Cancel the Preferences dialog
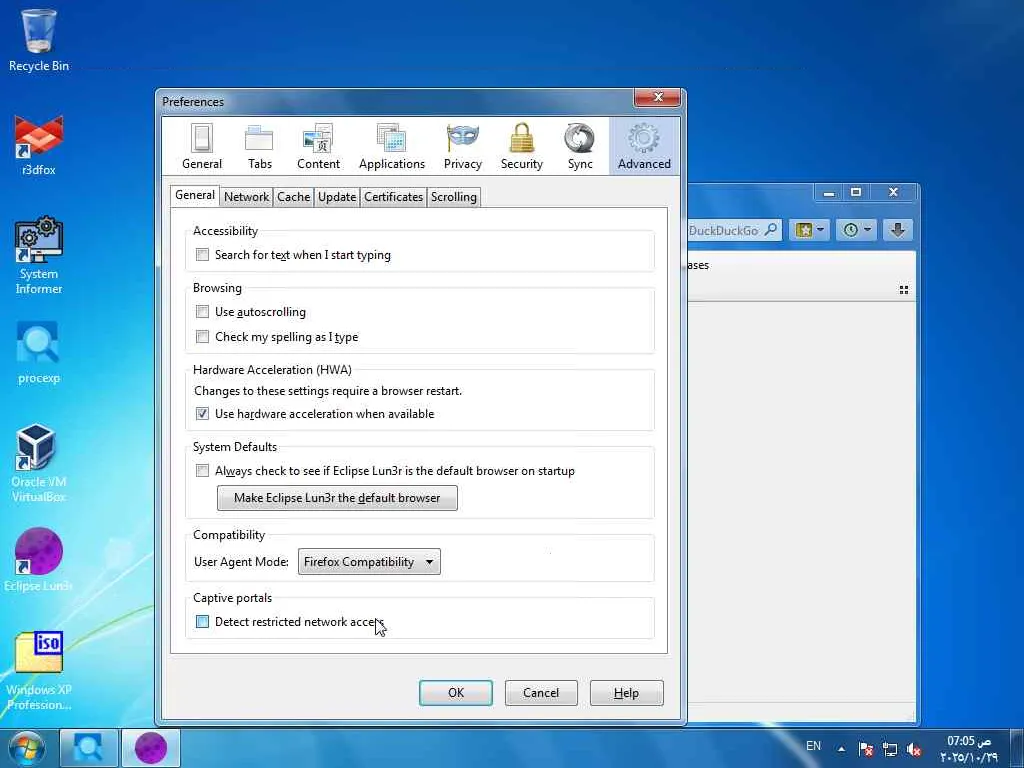The height and width of the screenshot is (768, 1024). [541, 693]
